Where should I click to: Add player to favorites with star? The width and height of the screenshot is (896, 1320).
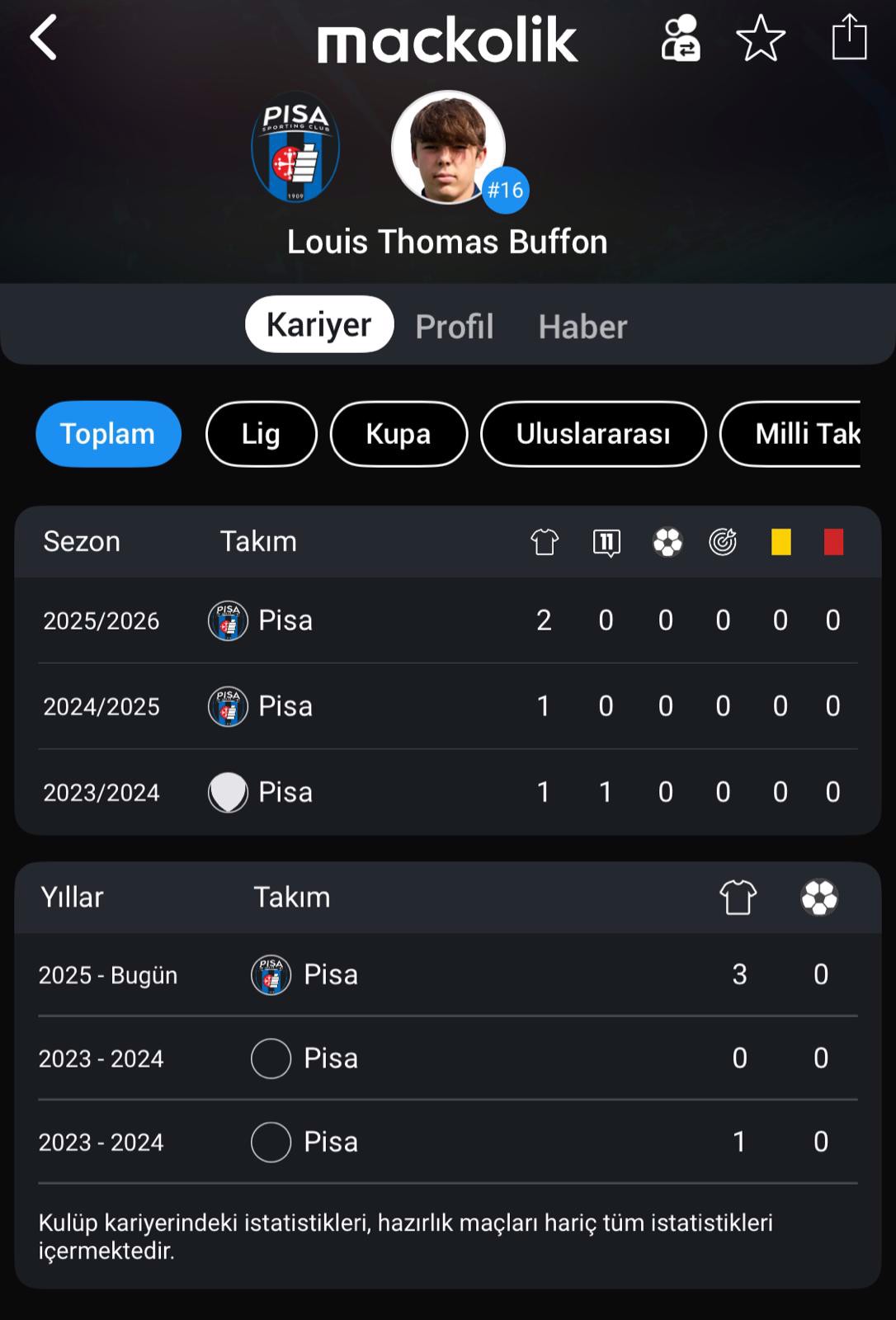point(760,38)
